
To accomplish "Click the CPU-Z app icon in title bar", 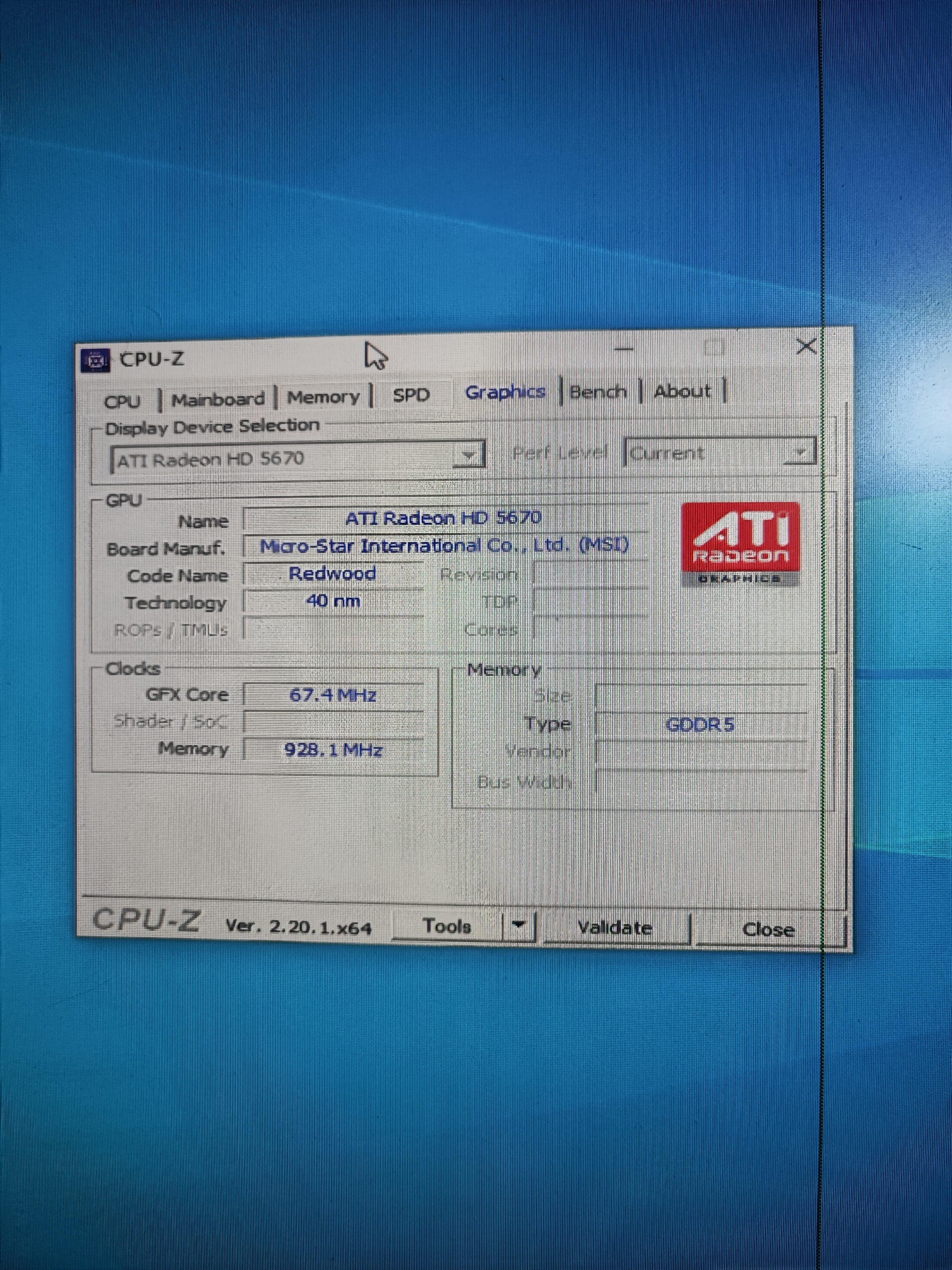I will click(x=95, y=360).
